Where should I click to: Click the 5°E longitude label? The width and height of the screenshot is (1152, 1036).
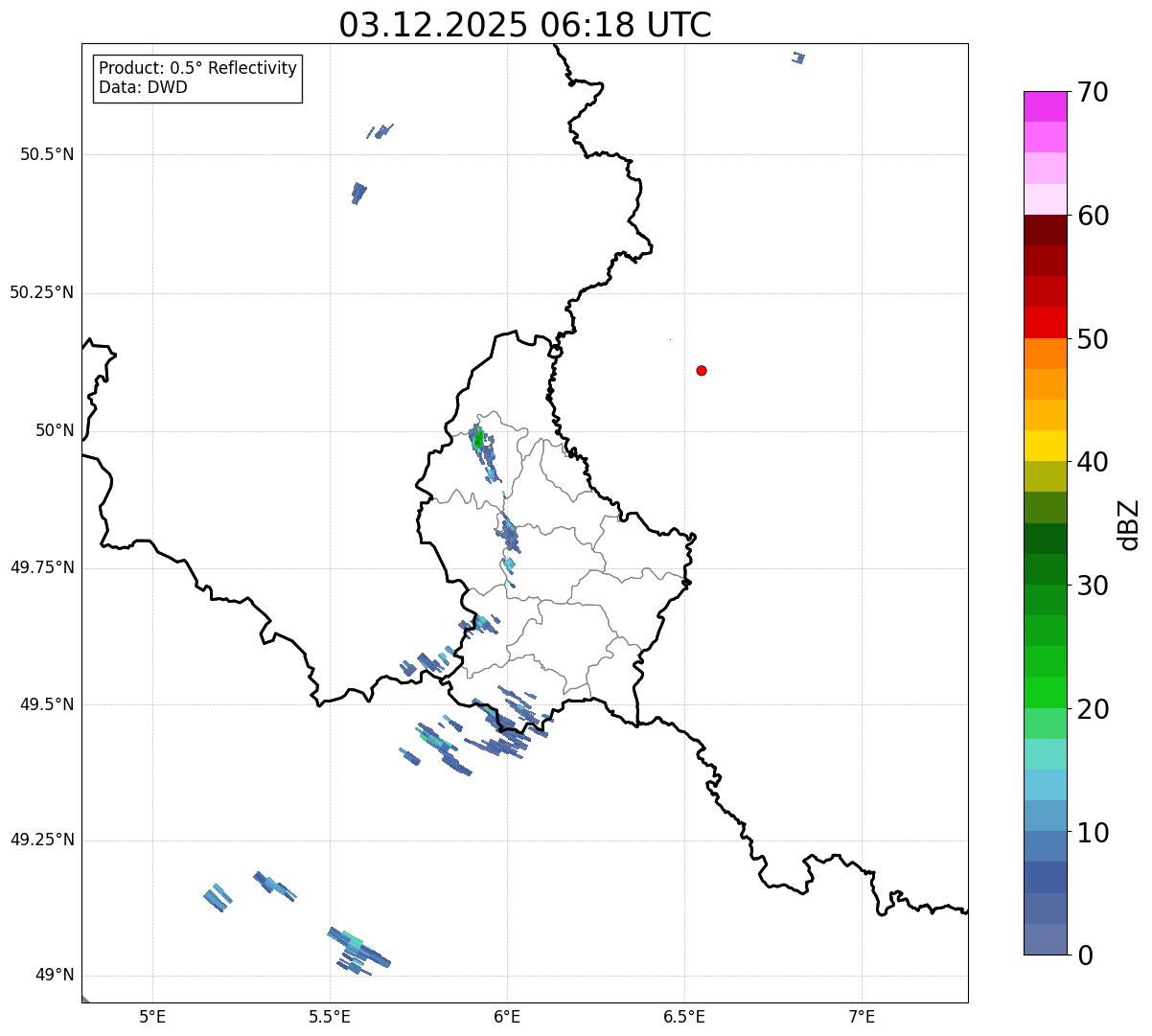[x=152, y=1017]
